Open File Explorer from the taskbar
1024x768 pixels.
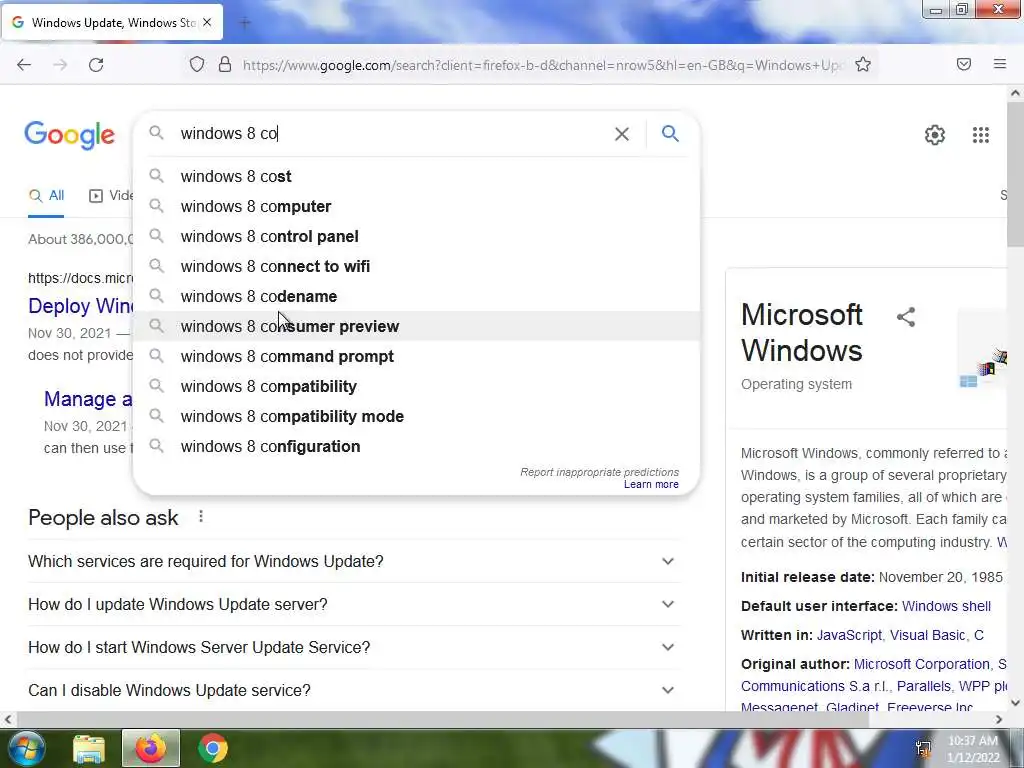(89, 748)
